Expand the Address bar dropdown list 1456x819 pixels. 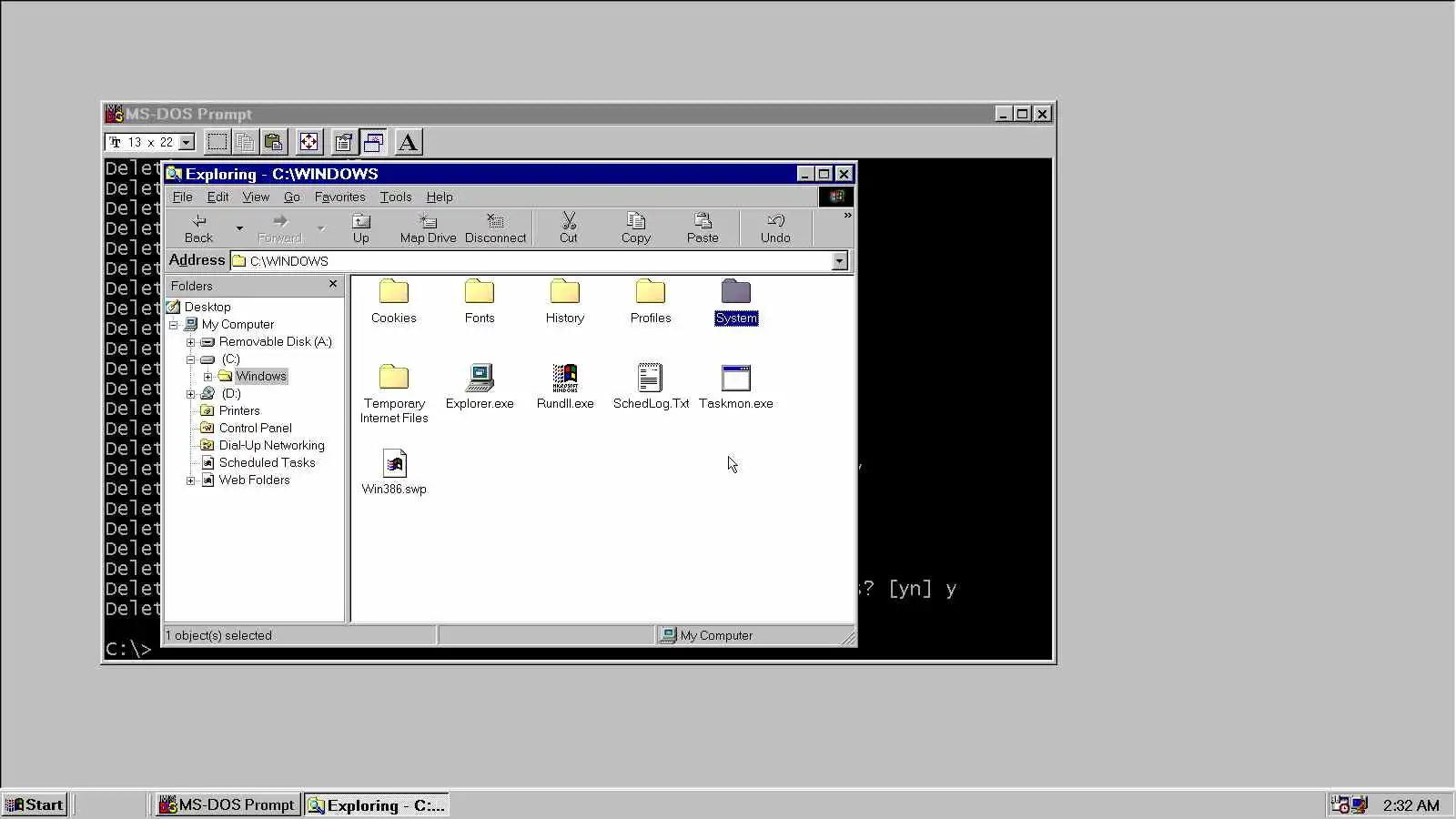point(839,261)
